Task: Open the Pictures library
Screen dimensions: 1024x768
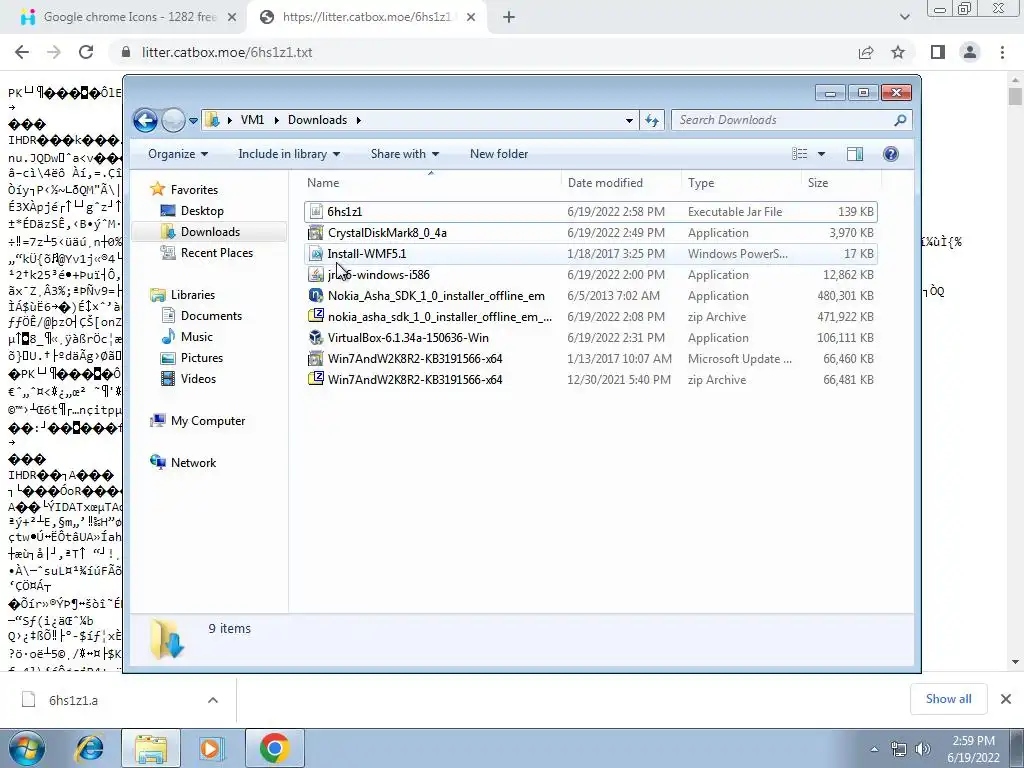Action: coord(201,358)
